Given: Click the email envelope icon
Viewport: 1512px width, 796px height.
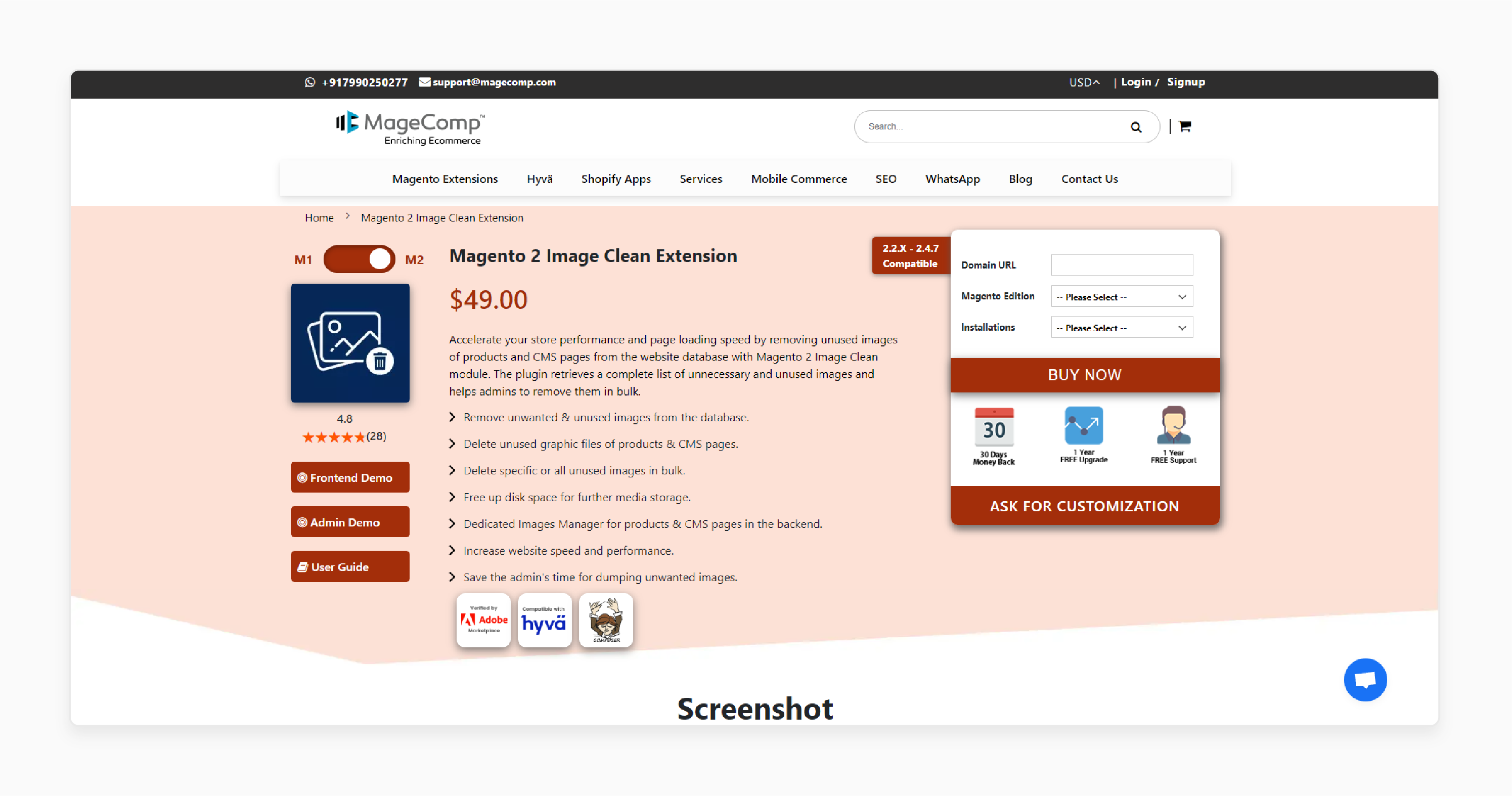Looking at the screenshot, I should pos(424,81).
